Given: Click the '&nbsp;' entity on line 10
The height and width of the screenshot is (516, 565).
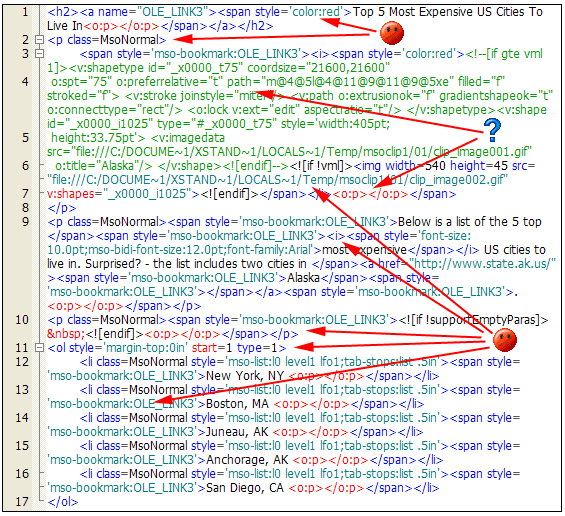Looking at the screenshot, I should pos(66,334).
